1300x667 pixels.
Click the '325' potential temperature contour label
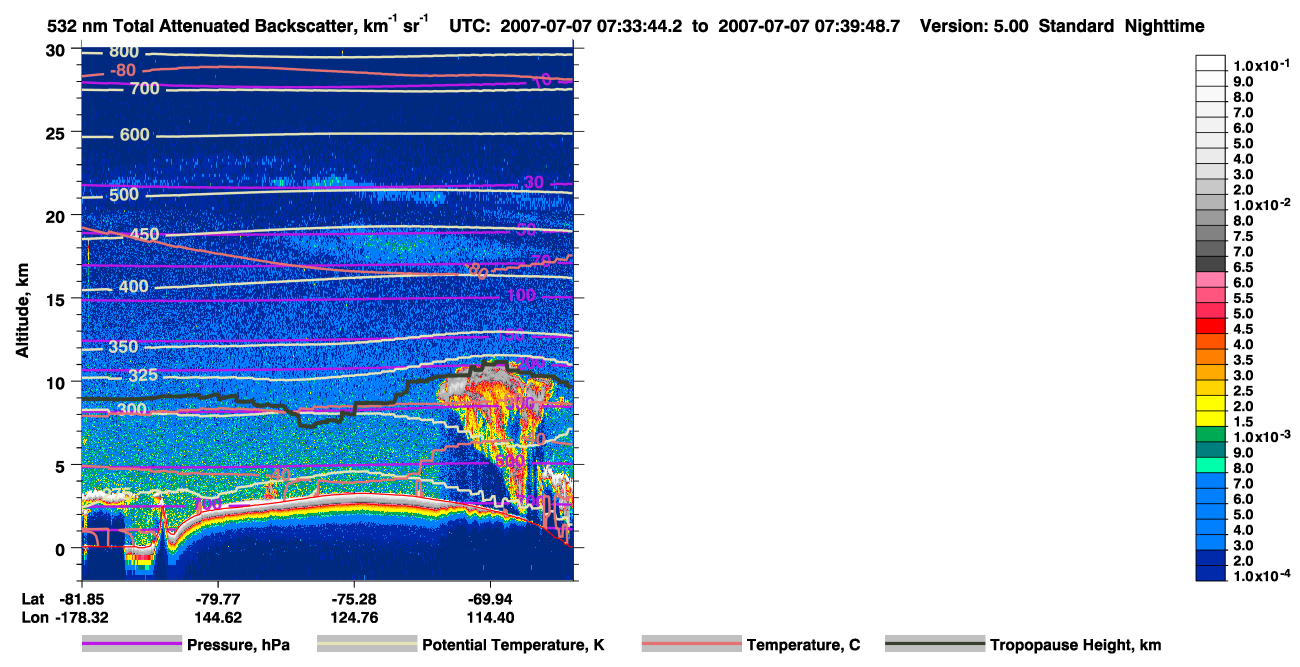pos(144,376)
